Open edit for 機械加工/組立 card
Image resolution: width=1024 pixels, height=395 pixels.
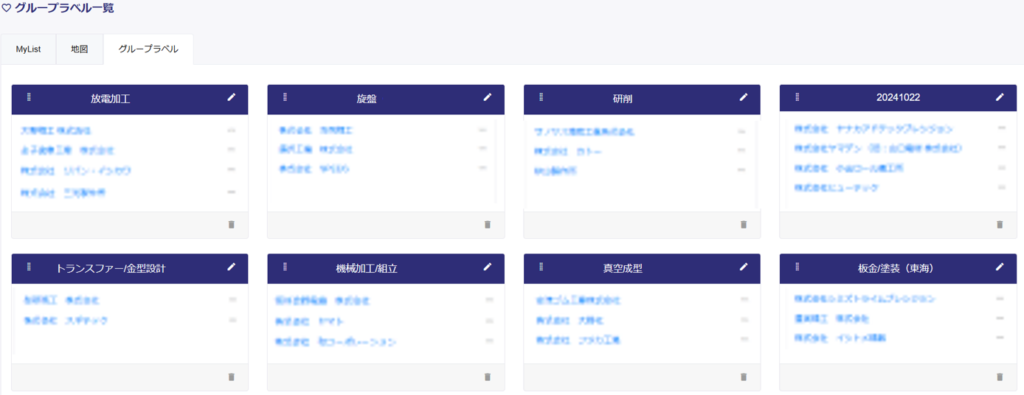tap(487, 267)
